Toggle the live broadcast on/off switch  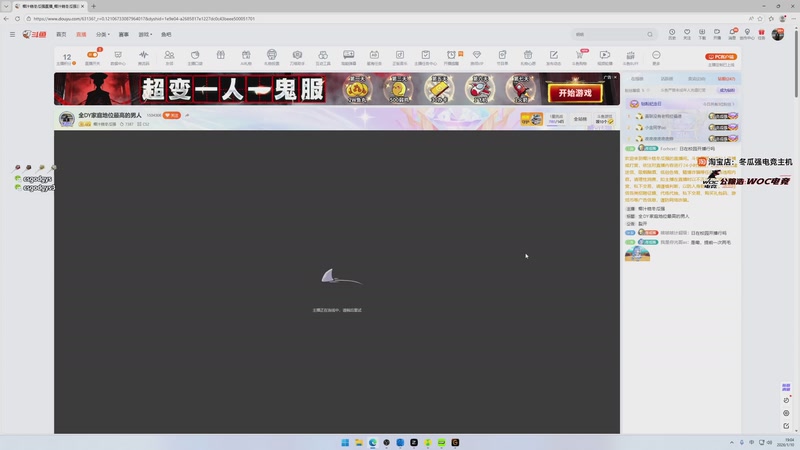point(92,55)
